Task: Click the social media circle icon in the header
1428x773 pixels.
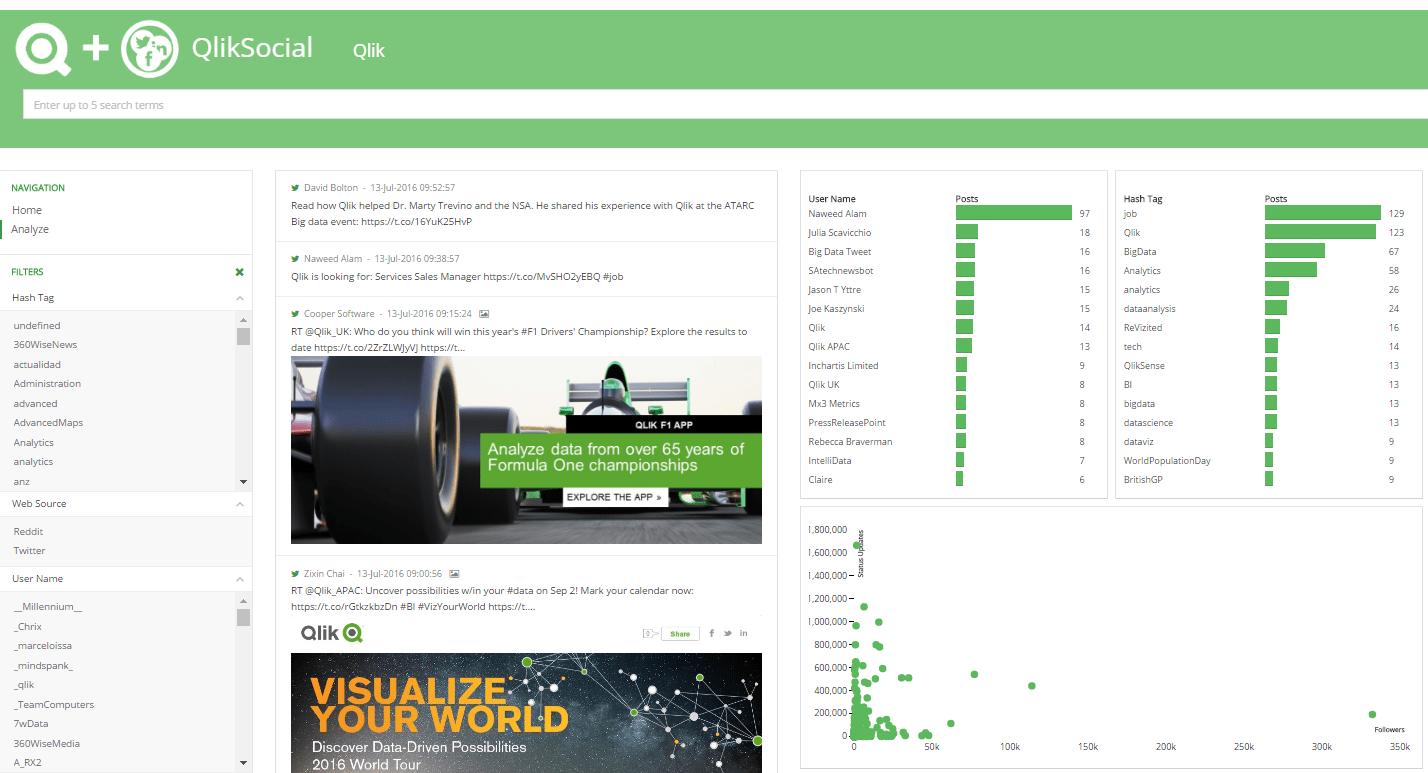Action: pos(148,48)
